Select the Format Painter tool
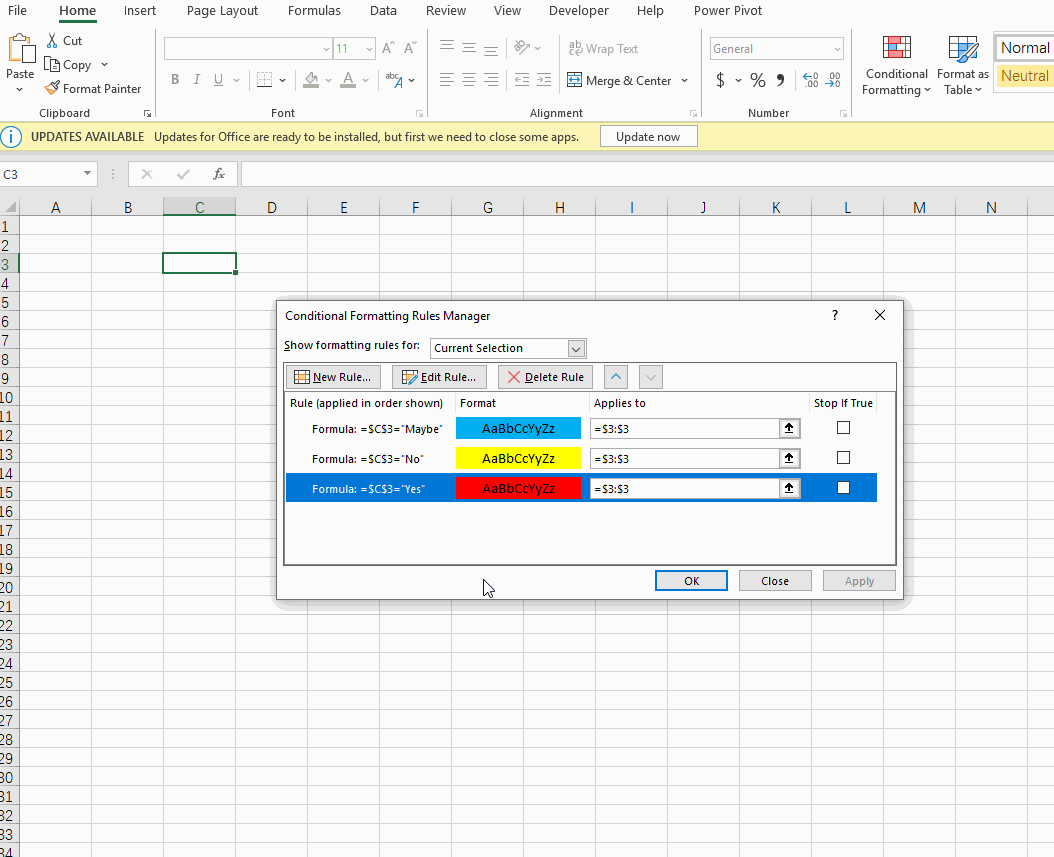Viewport: 1054px width, 857px height. pyautogui.click(x=92, y=88)
